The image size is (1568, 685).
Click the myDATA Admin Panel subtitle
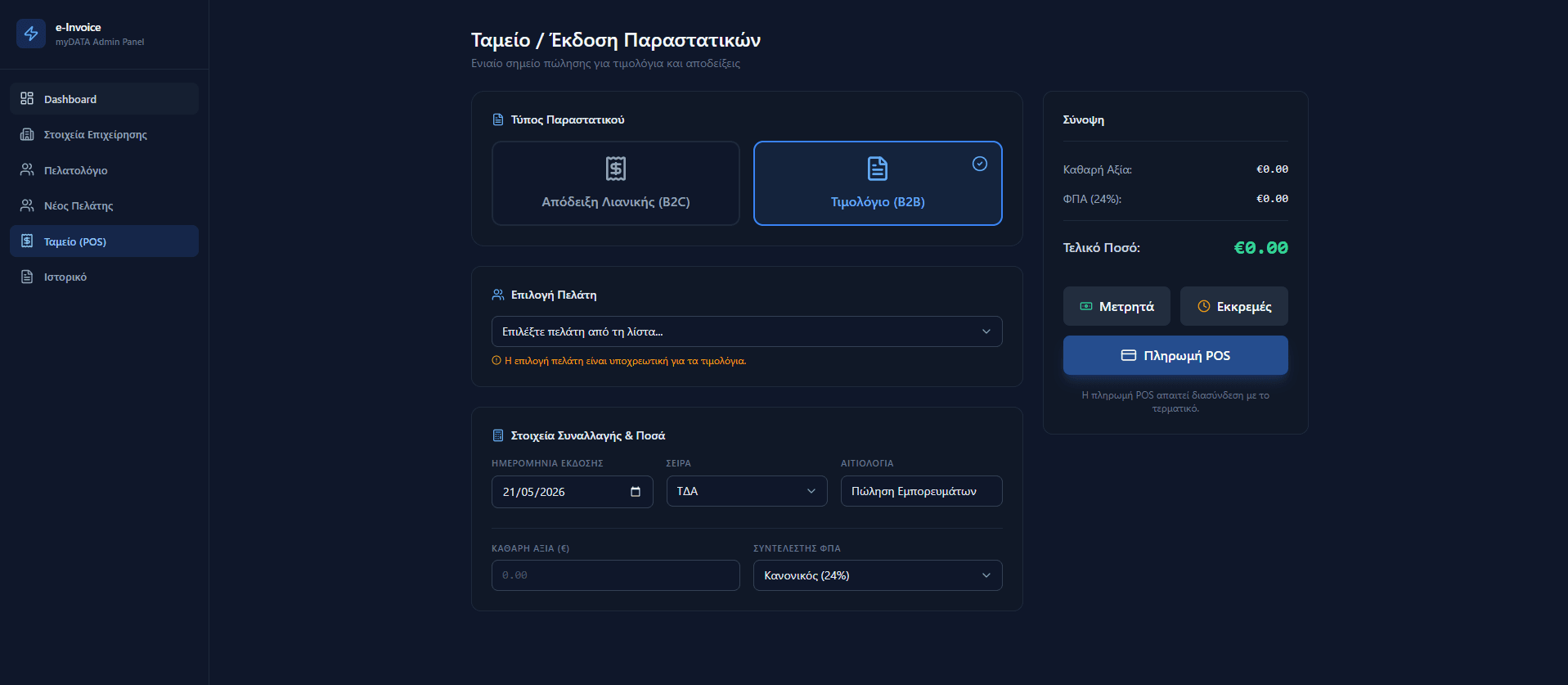tap(100, 42)
